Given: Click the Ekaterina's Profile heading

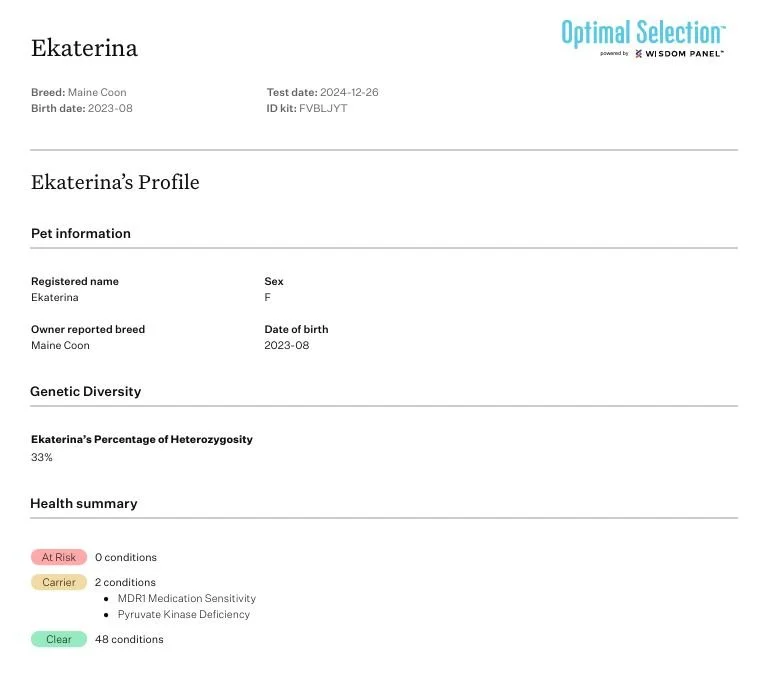Looking at the screenshot, I should pyautogui.click(x=115, y=182).
